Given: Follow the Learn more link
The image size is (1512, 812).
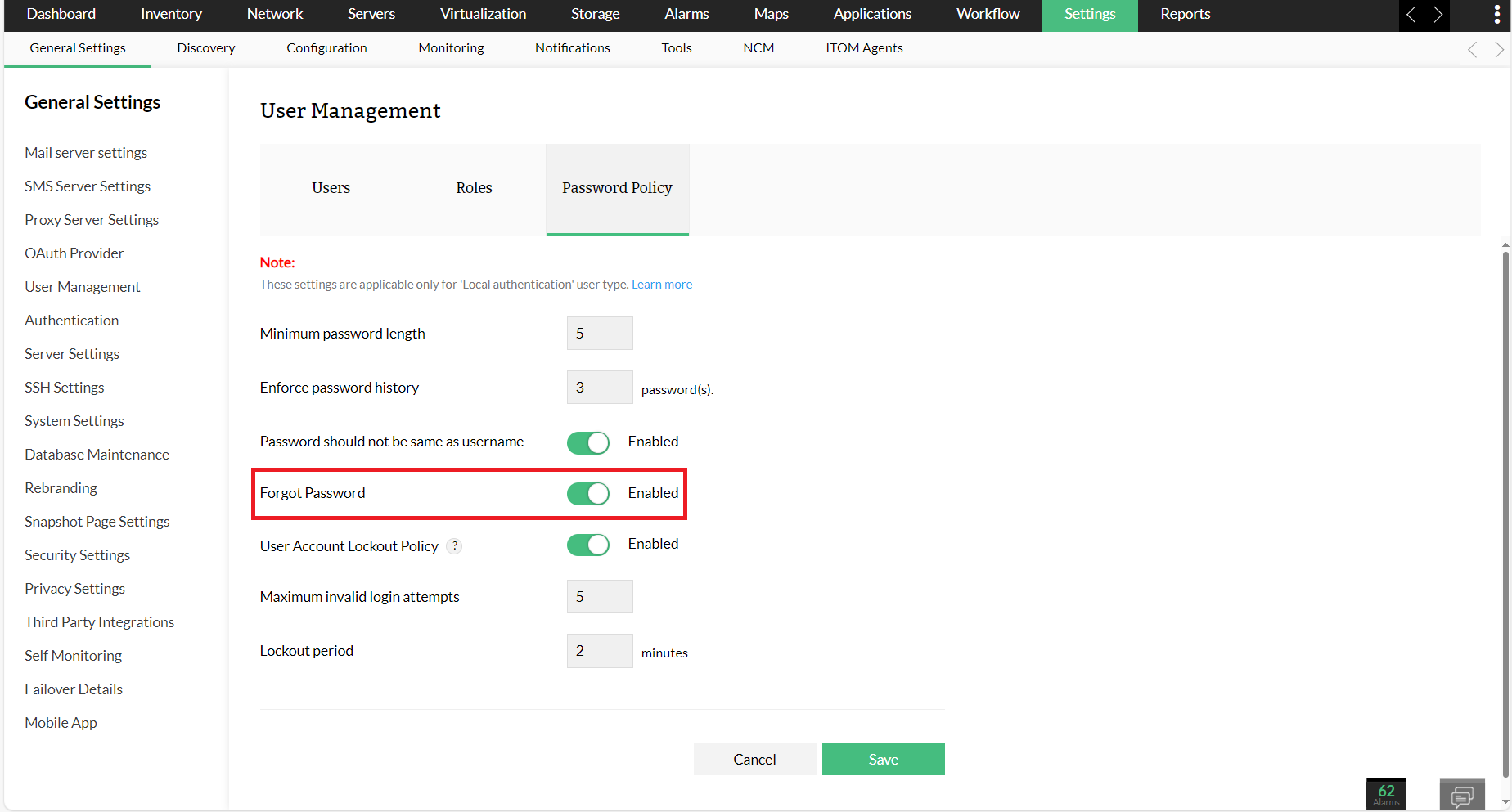Looking at the screenshot, I should coord(662,285).
